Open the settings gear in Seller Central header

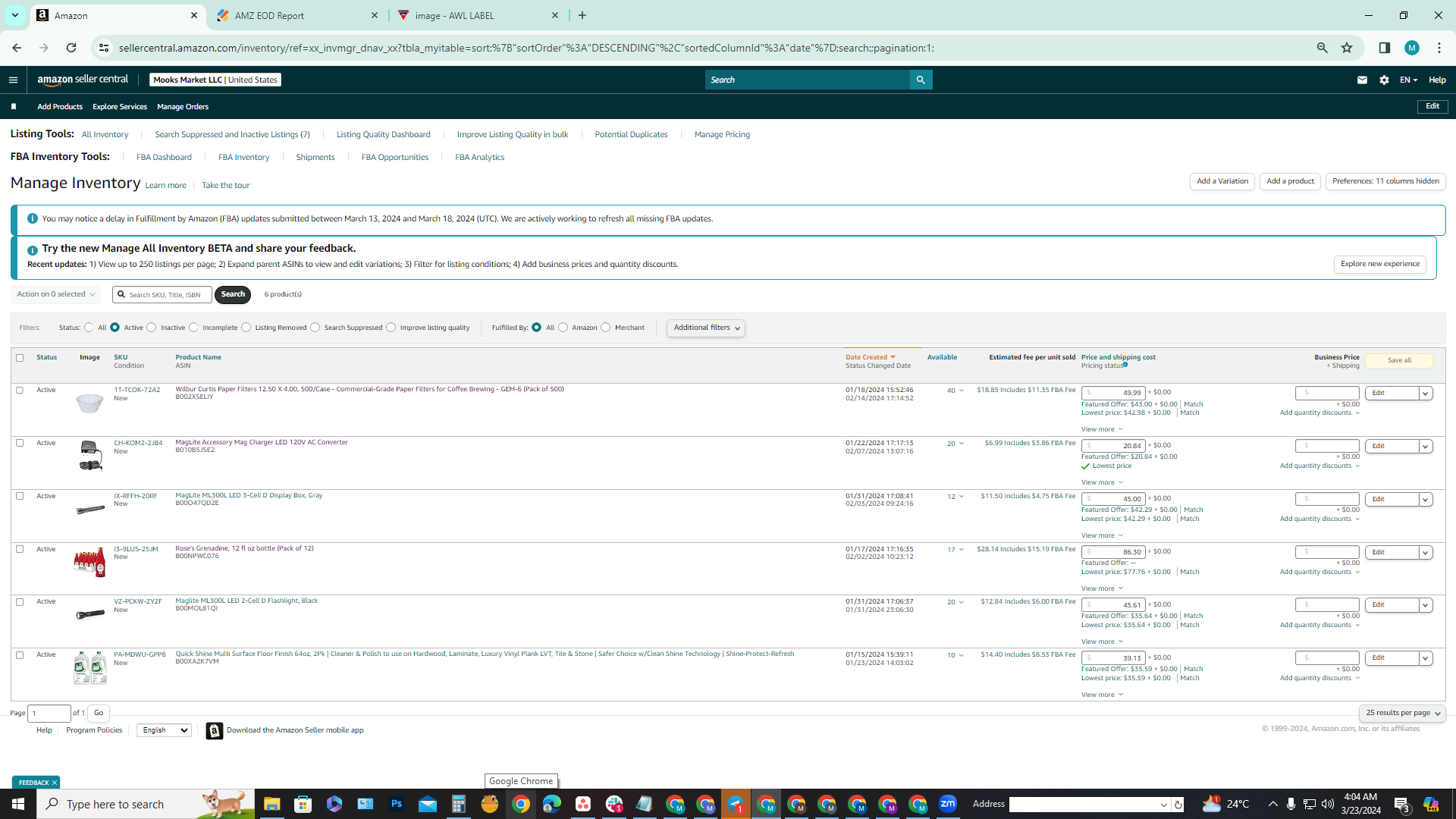[x=1384, y=80]
